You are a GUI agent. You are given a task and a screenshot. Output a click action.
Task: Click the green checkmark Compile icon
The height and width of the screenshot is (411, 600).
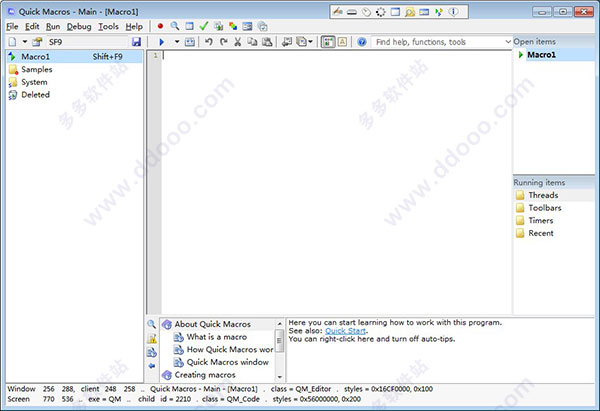[204, 26]
